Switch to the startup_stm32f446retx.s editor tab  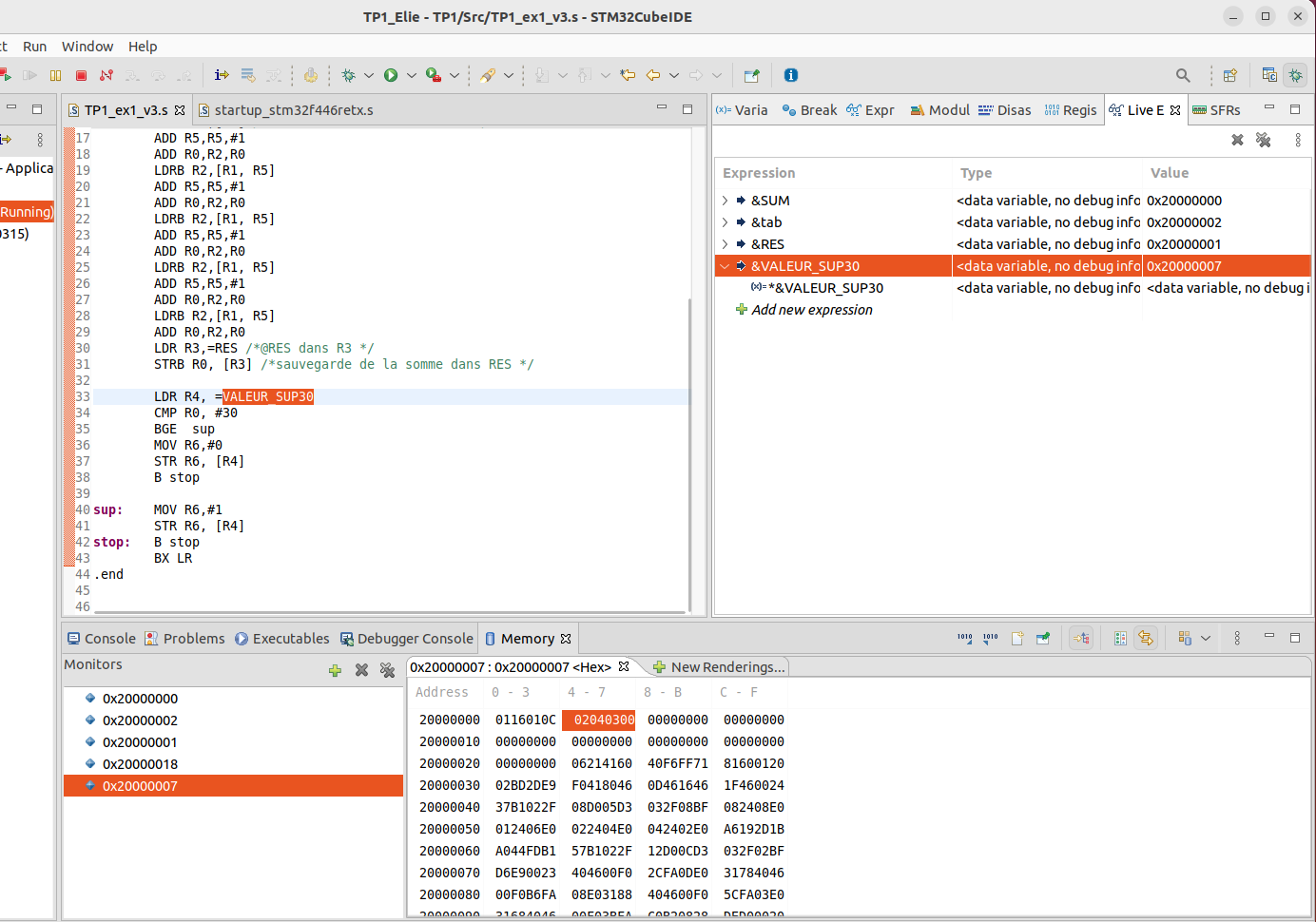pos(293,110)
